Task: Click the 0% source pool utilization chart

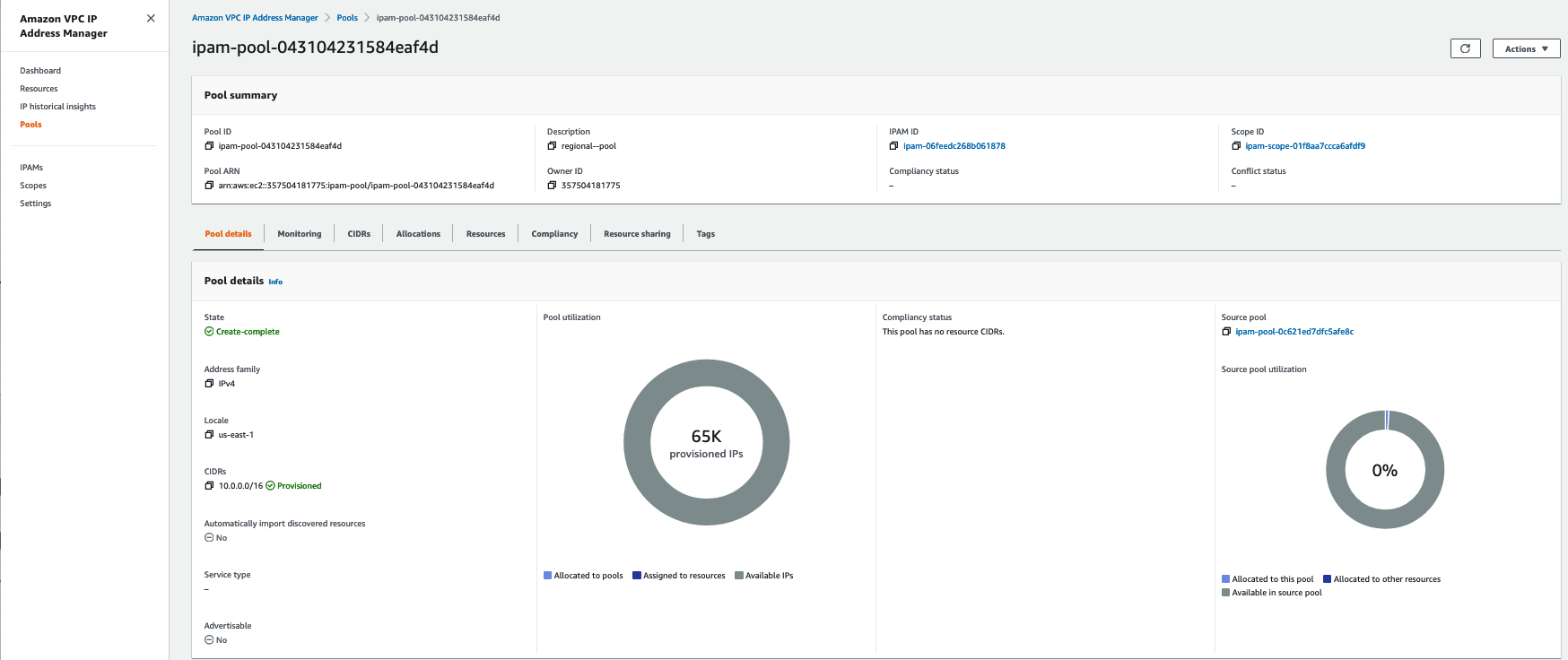Action: click(x=1385, y=470)
